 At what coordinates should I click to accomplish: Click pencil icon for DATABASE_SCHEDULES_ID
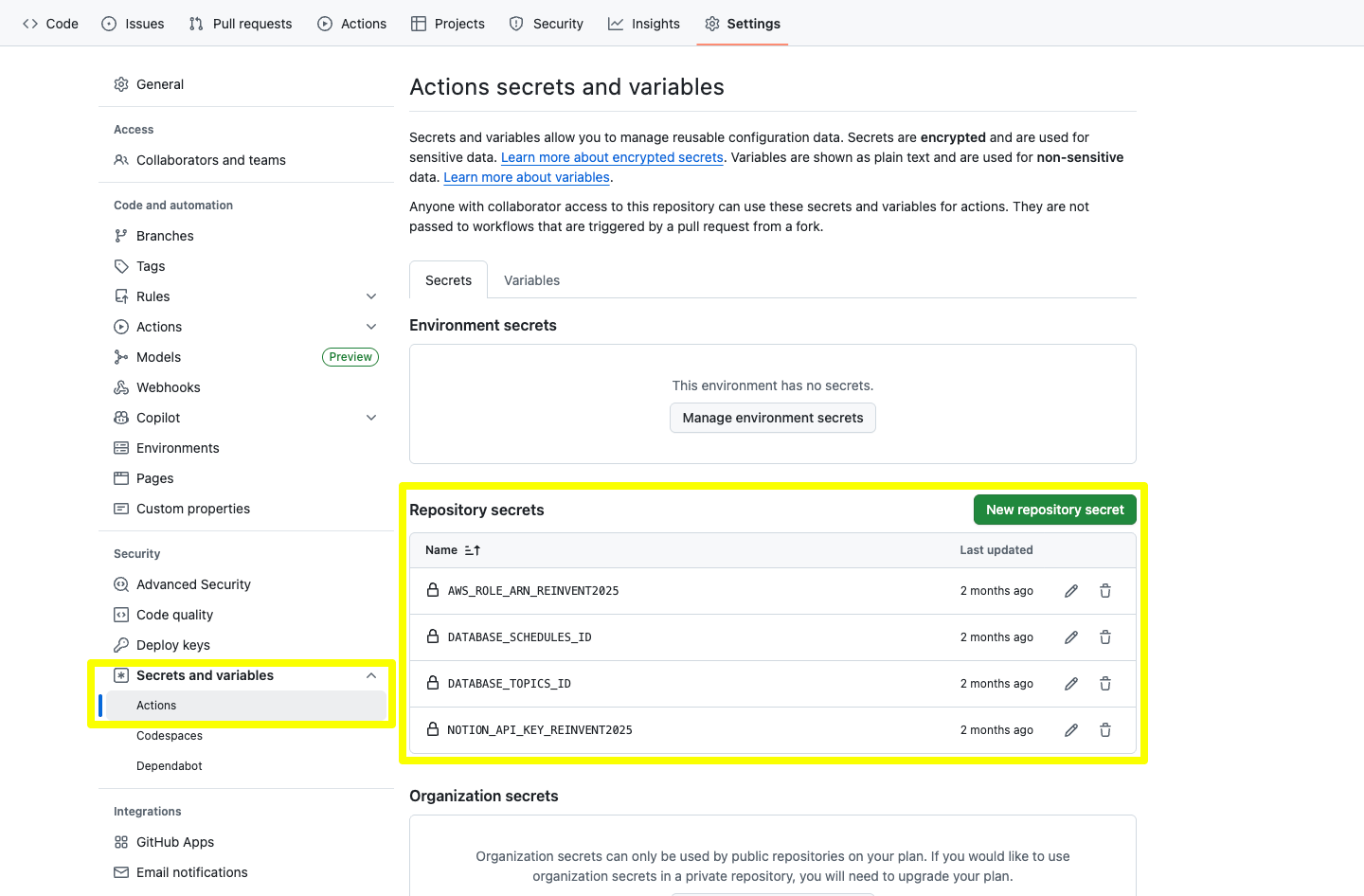pyautogui.click(x=1071, y=637)
